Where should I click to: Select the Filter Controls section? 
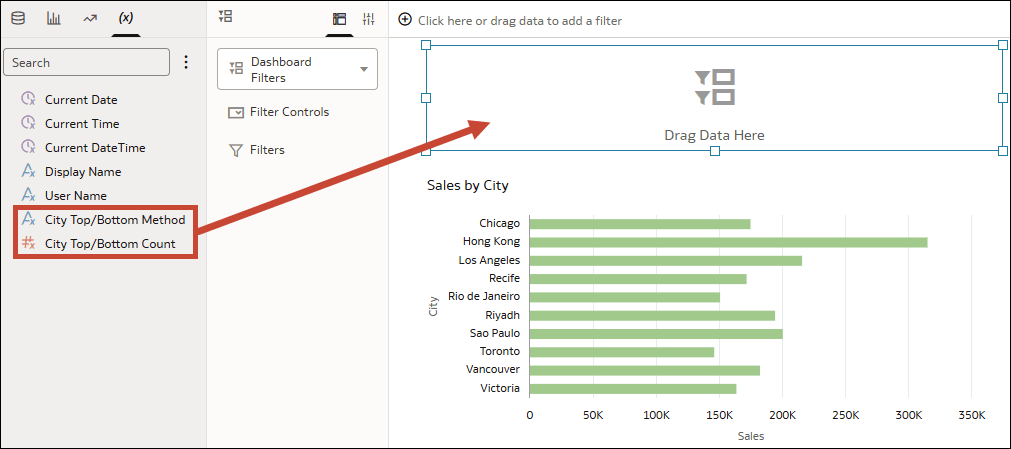(279, 112)
